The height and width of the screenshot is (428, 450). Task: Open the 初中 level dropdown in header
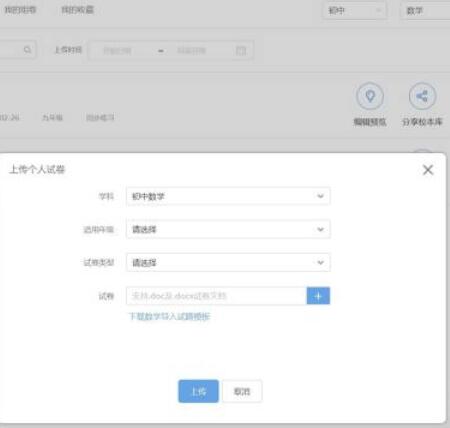coord(355,11)
